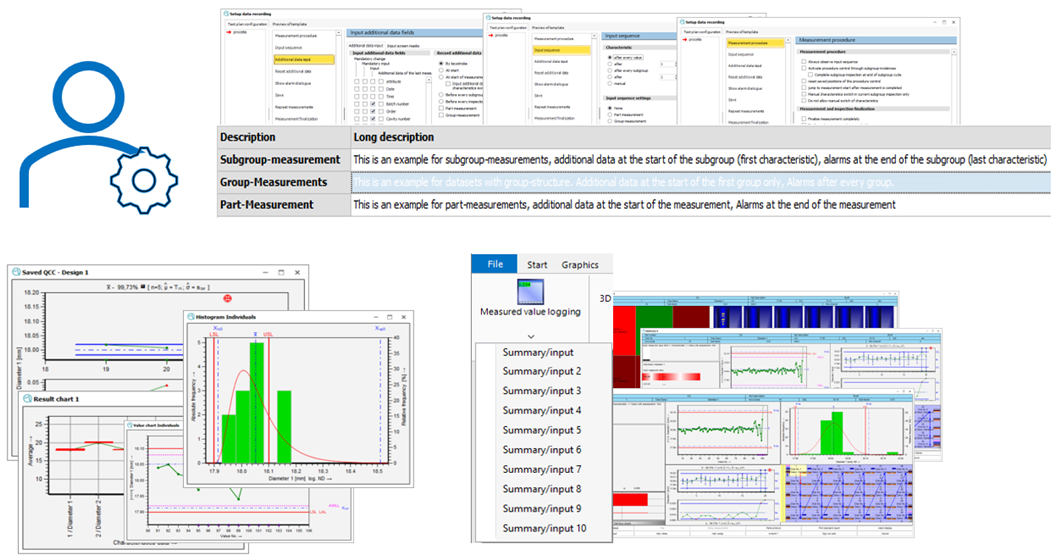Open 'Test plan configuration' tab in the Measurement procedure window
Screen dimensions: 1061x560
pos(702,32)
